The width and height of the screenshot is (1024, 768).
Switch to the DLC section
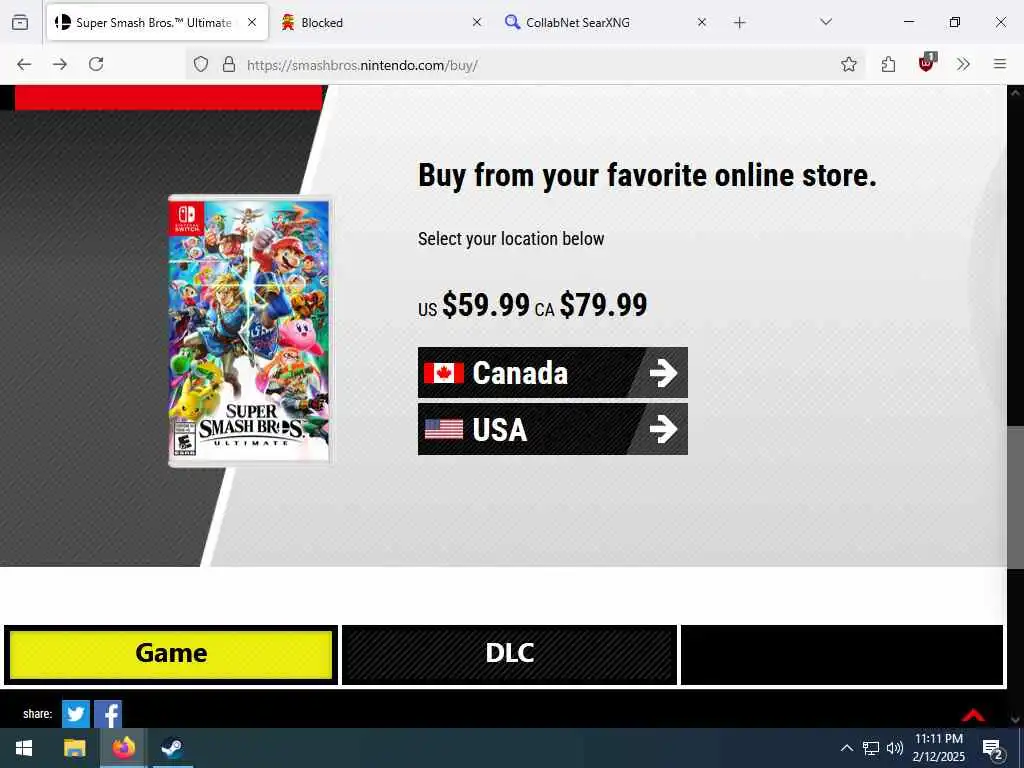point(509,654)
